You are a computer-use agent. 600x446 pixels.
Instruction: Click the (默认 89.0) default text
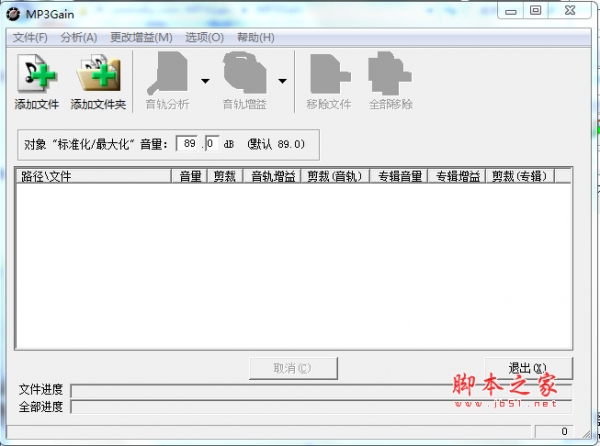coord(276,144)
